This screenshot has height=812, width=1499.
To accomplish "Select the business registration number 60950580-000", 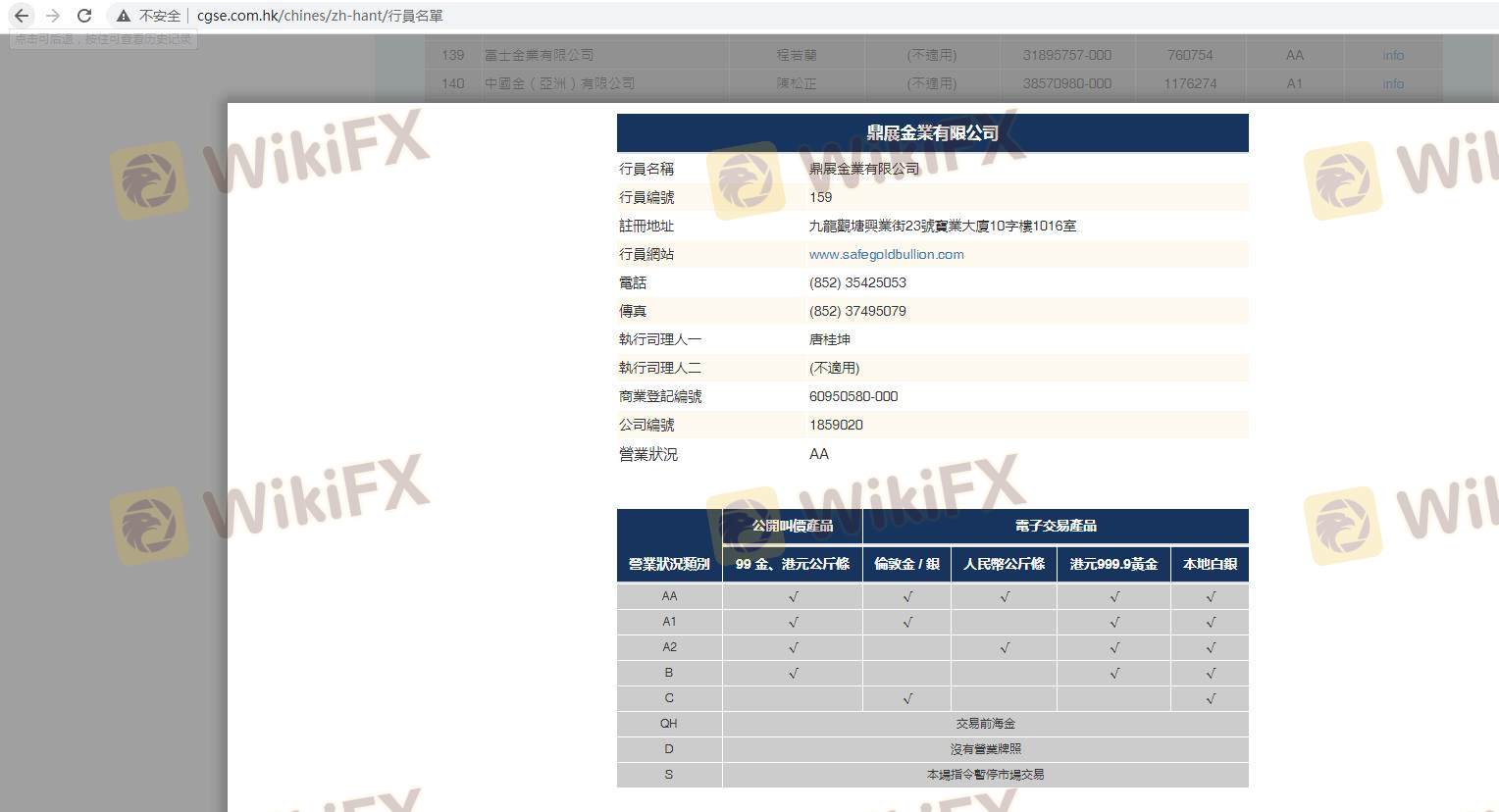I will click(853, 396).
